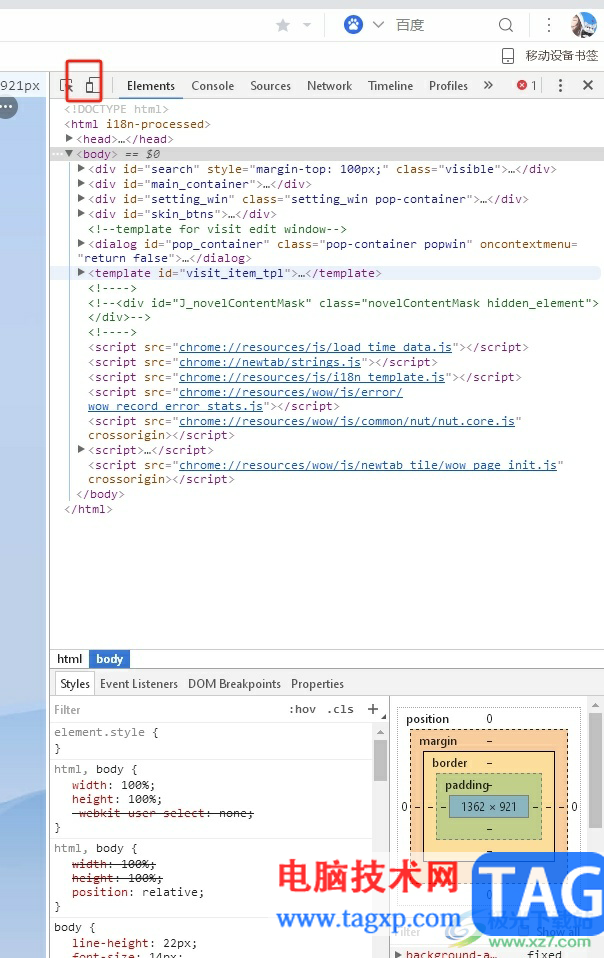
Task: Expand the collapsed script node
Action: tap(81, 450)
